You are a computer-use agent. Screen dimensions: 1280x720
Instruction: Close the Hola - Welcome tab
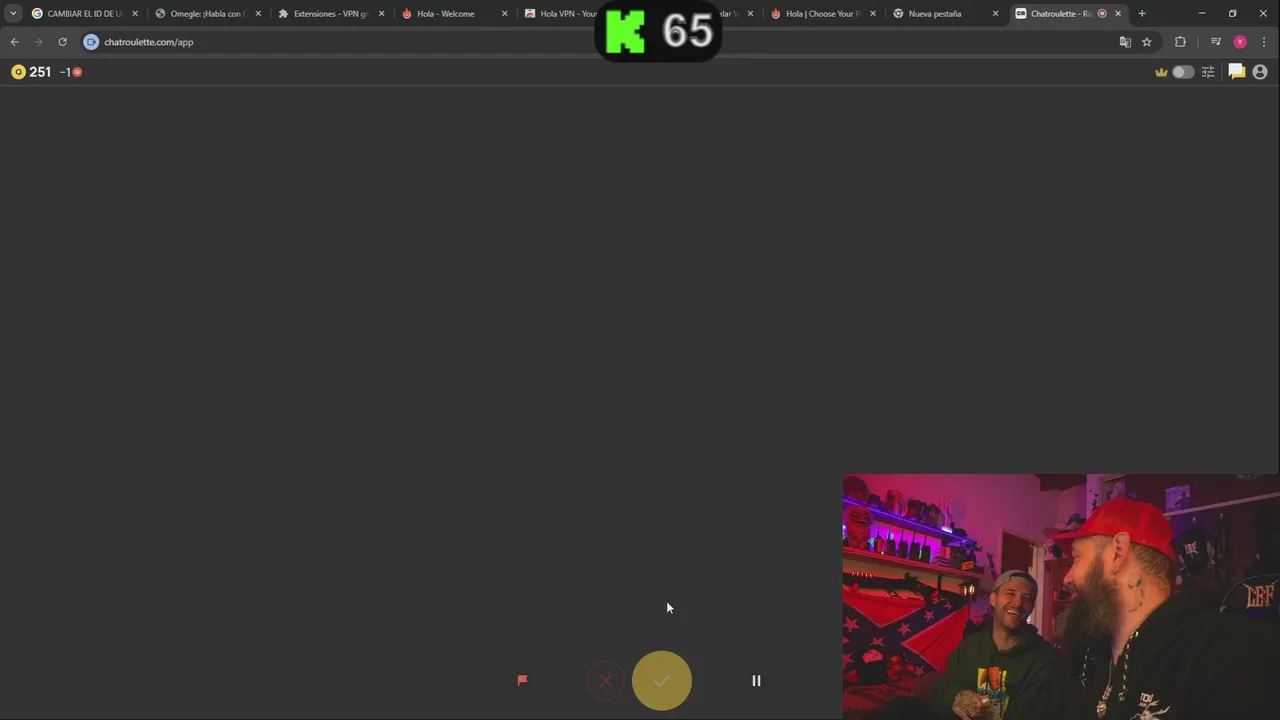pos(504,14)
